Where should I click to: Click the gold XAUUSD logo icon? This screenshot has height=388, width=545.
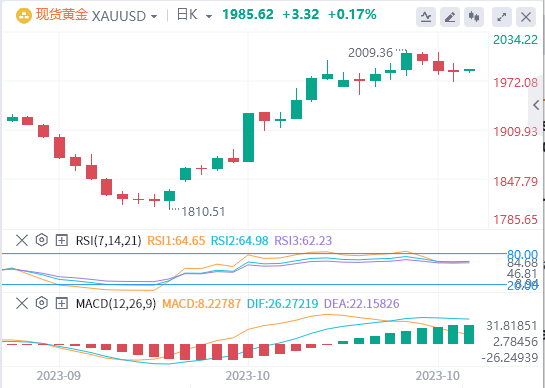coord(24,16)
